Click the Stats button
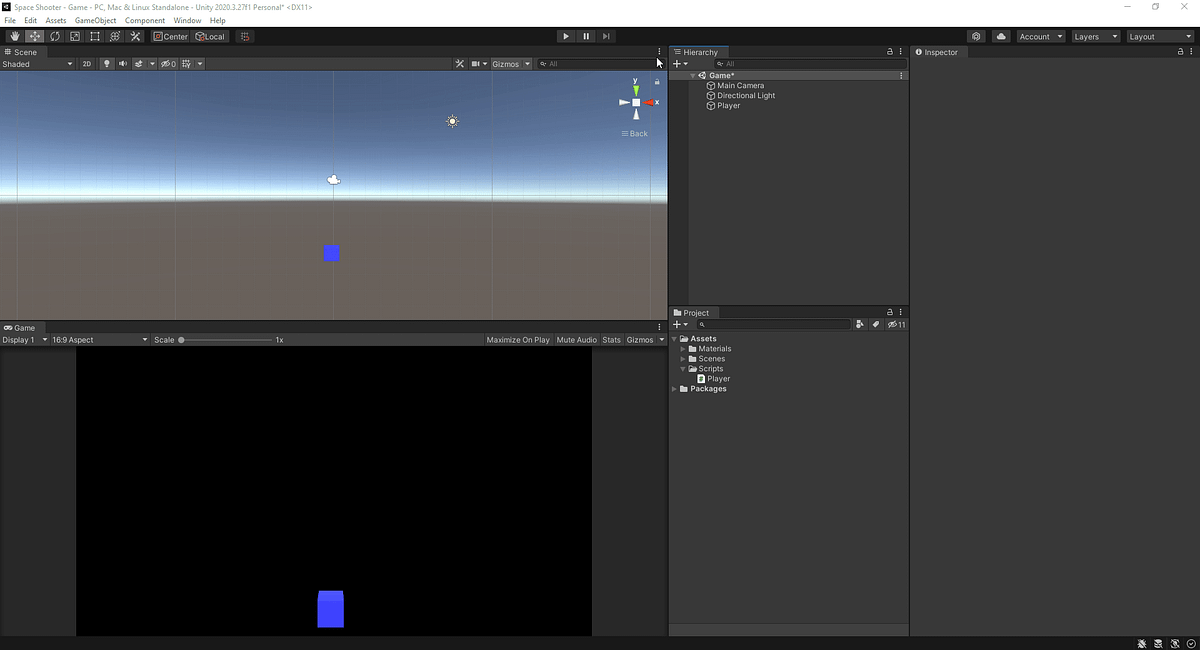This screenshot has width=1200, height=650. click(x=611, y=339)
